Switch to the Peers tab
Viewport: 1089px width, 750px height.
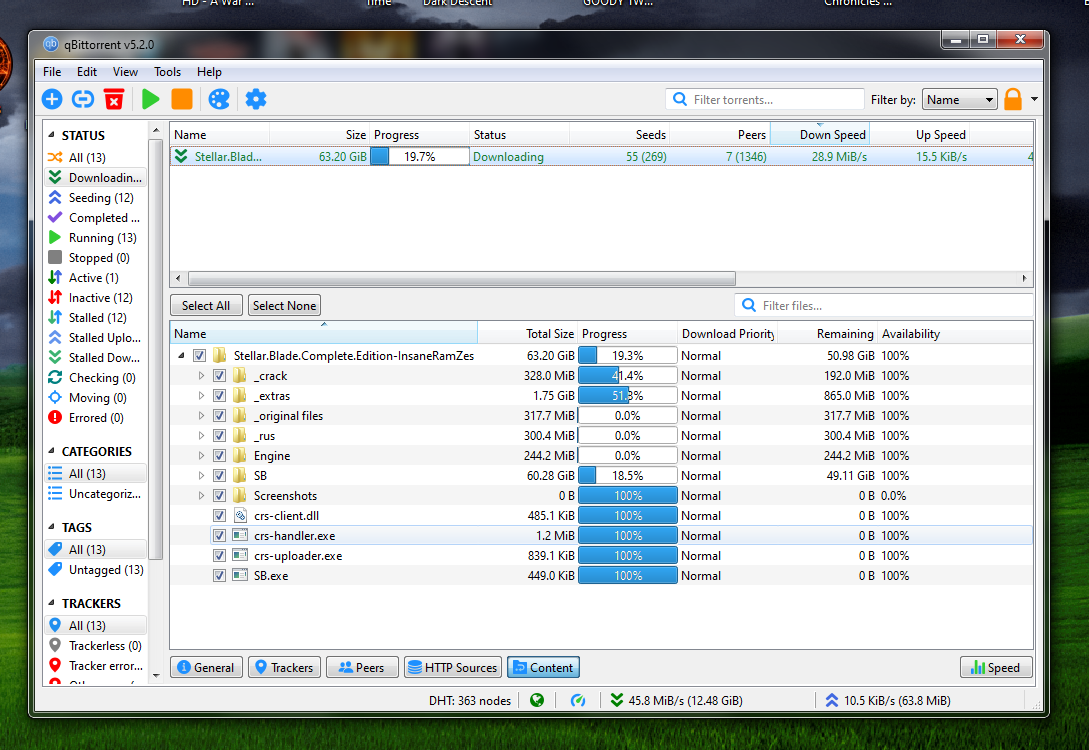362,667
